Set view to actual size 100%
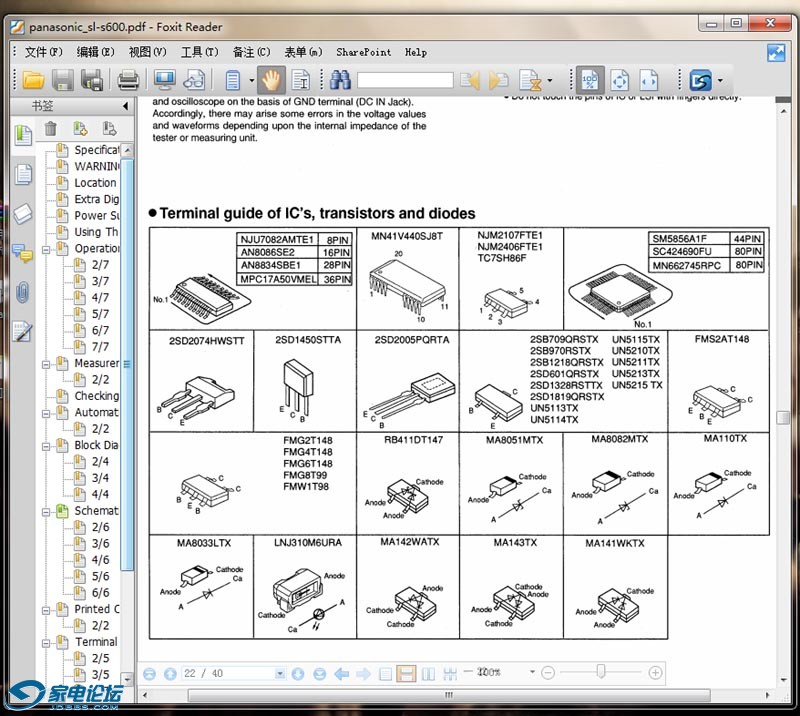 click(x=590, y=80)
